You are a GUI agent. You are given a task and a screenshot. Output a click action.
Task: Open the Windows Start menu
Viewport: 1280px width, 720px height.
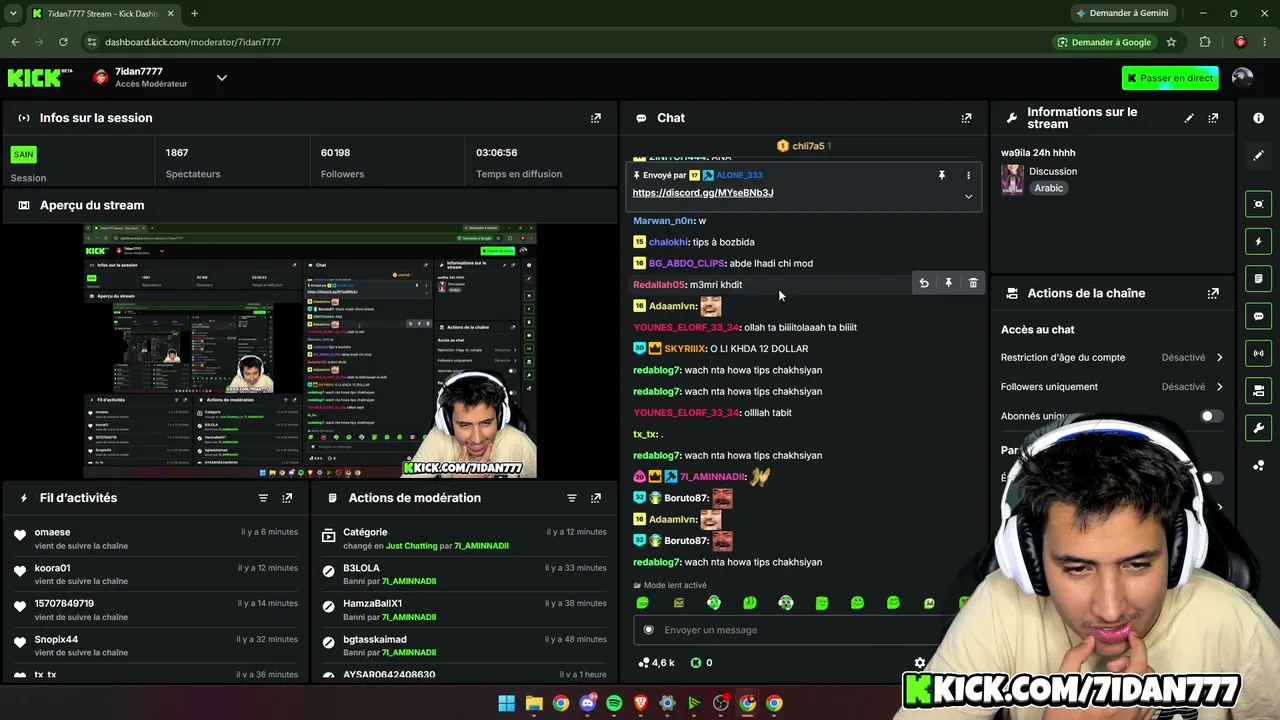click(x=507, y=703)
